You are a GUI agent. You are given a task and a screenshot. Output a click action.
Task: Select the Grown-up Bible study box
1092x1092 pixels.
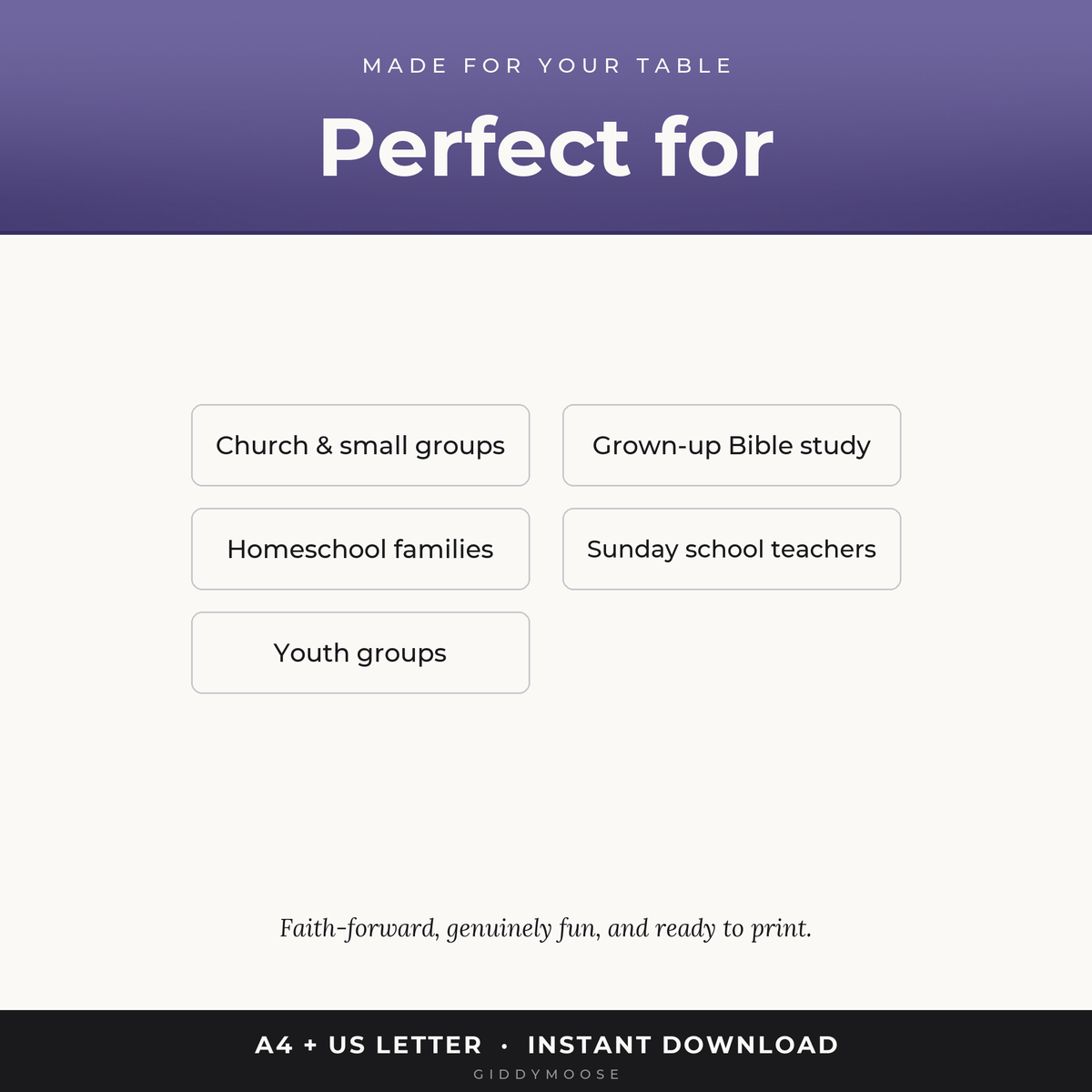pyautogui.click(x=732, y=445)
